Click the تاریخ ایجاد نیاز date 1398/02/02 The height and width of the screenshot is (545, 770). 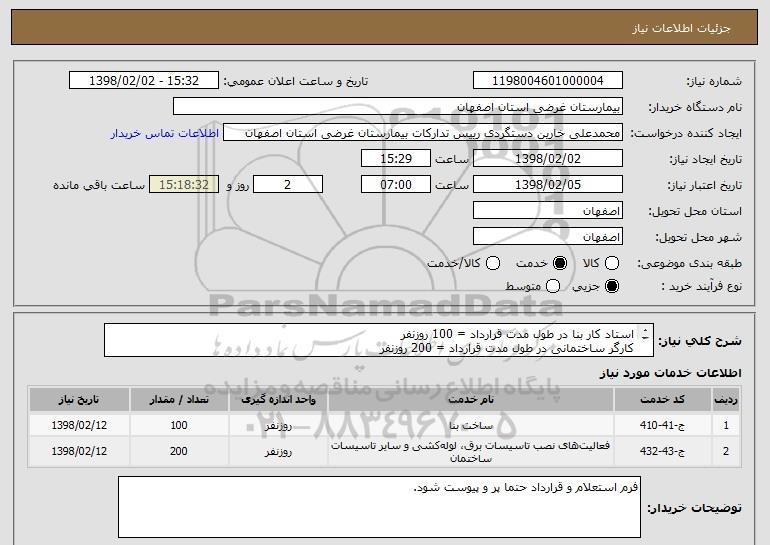tap(548, 159)
